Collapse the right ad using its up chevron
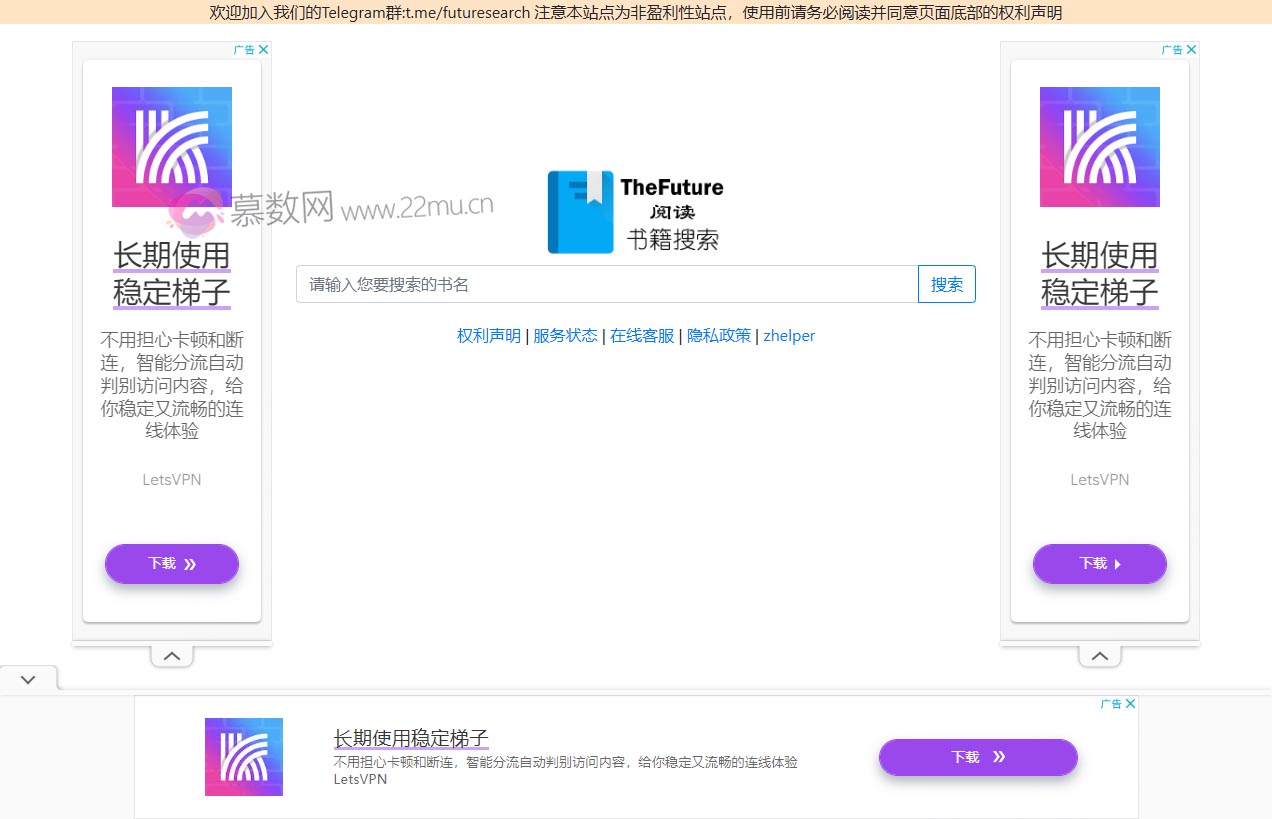Screen dimensions: 1272x819 [1099, 654]
